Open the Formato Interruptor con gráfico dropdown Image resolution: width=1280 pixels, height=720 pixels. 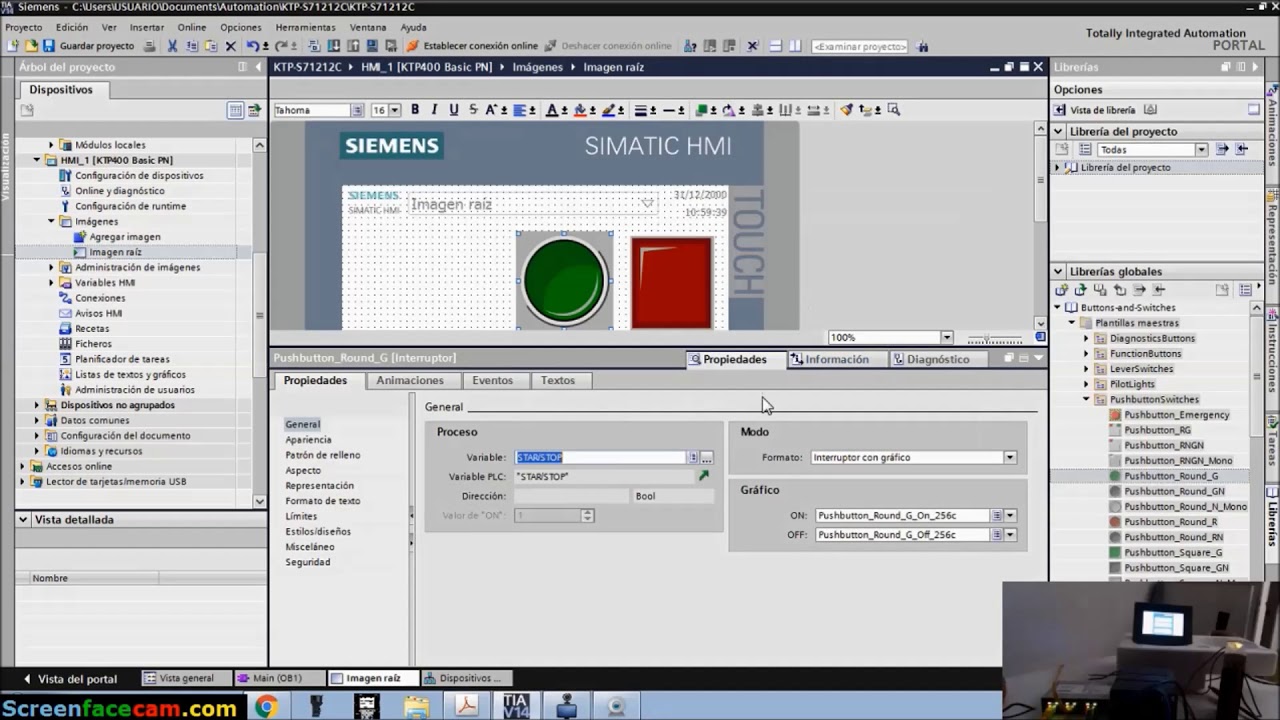coord(1009,457)
